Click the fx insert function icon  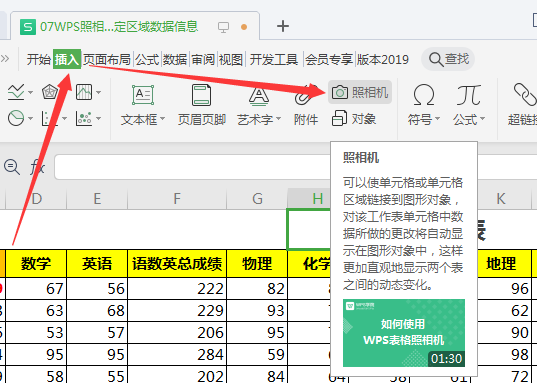(x=37, y=168)
